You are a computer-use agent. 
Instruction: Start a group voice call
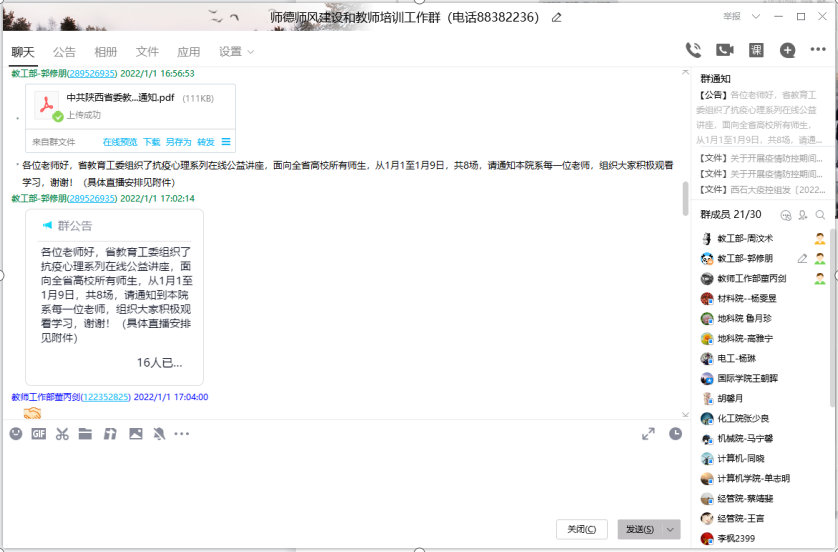(x=693, y=51)
